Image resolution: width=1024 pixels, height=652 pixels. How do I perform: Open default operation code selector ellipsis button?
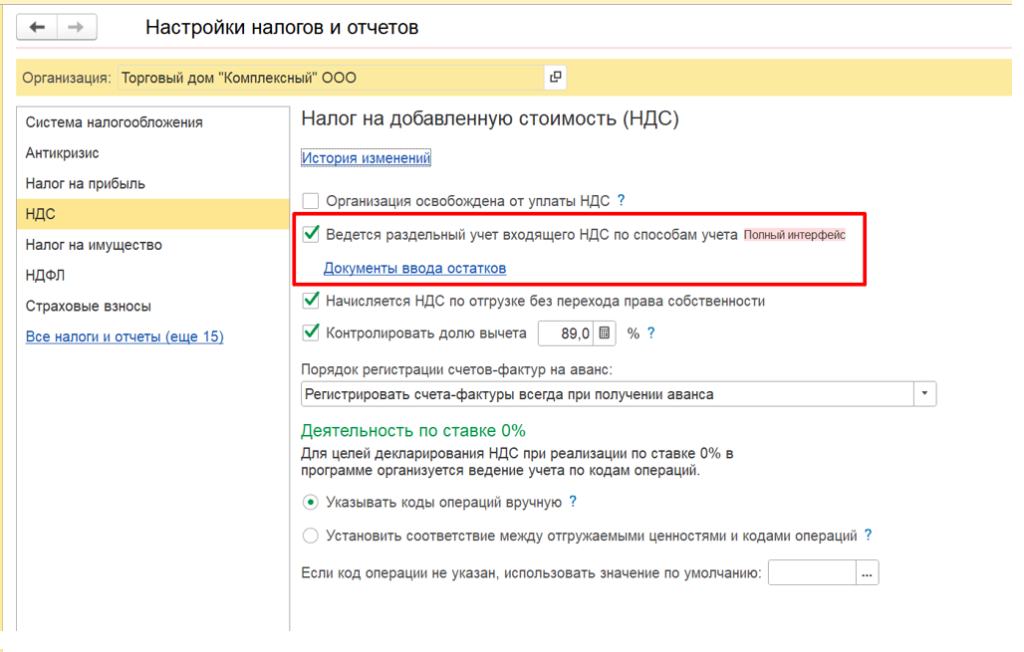coord(867,573)
